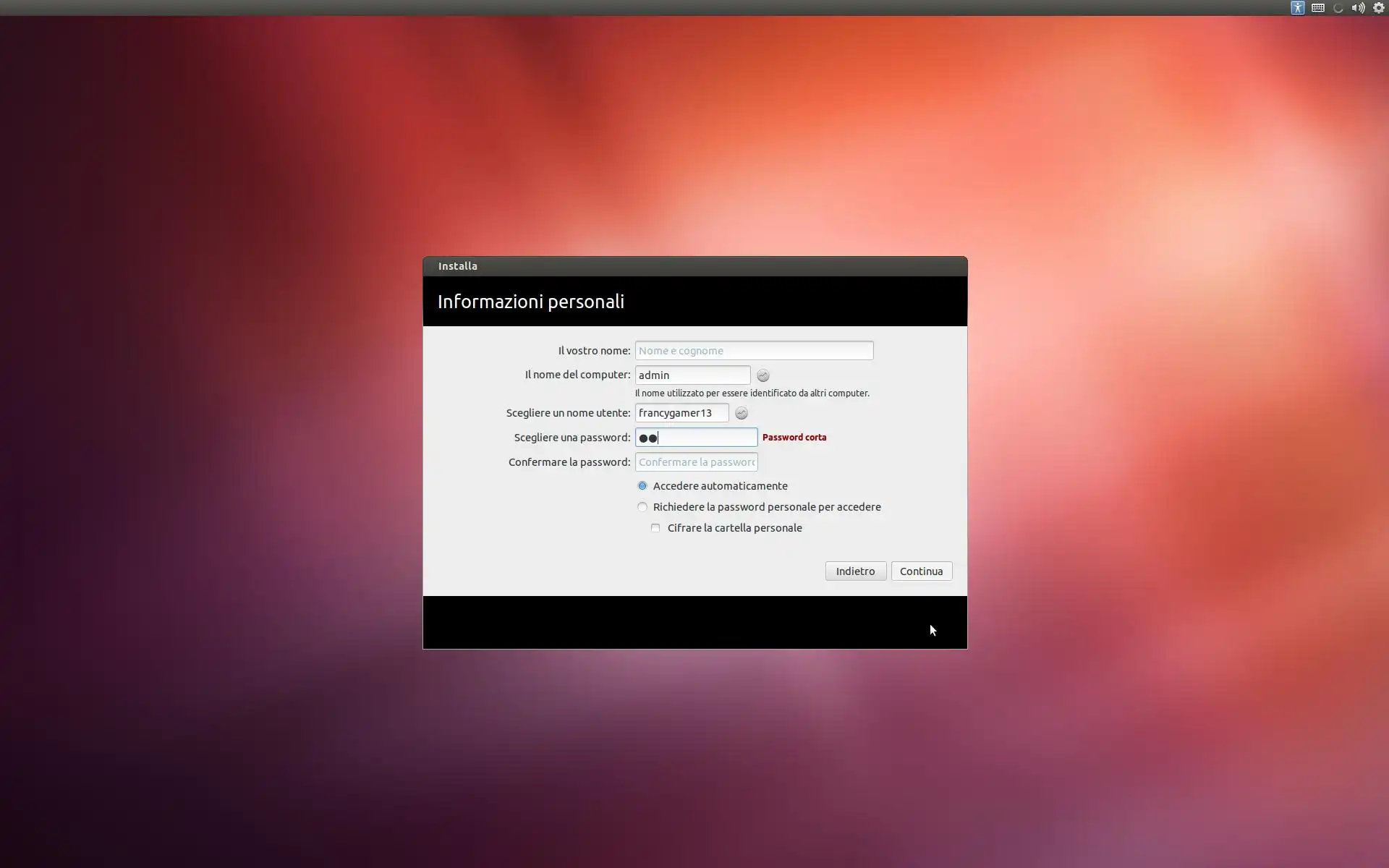
Task: Go back with the Indietro button
Action: click(855, 571)
